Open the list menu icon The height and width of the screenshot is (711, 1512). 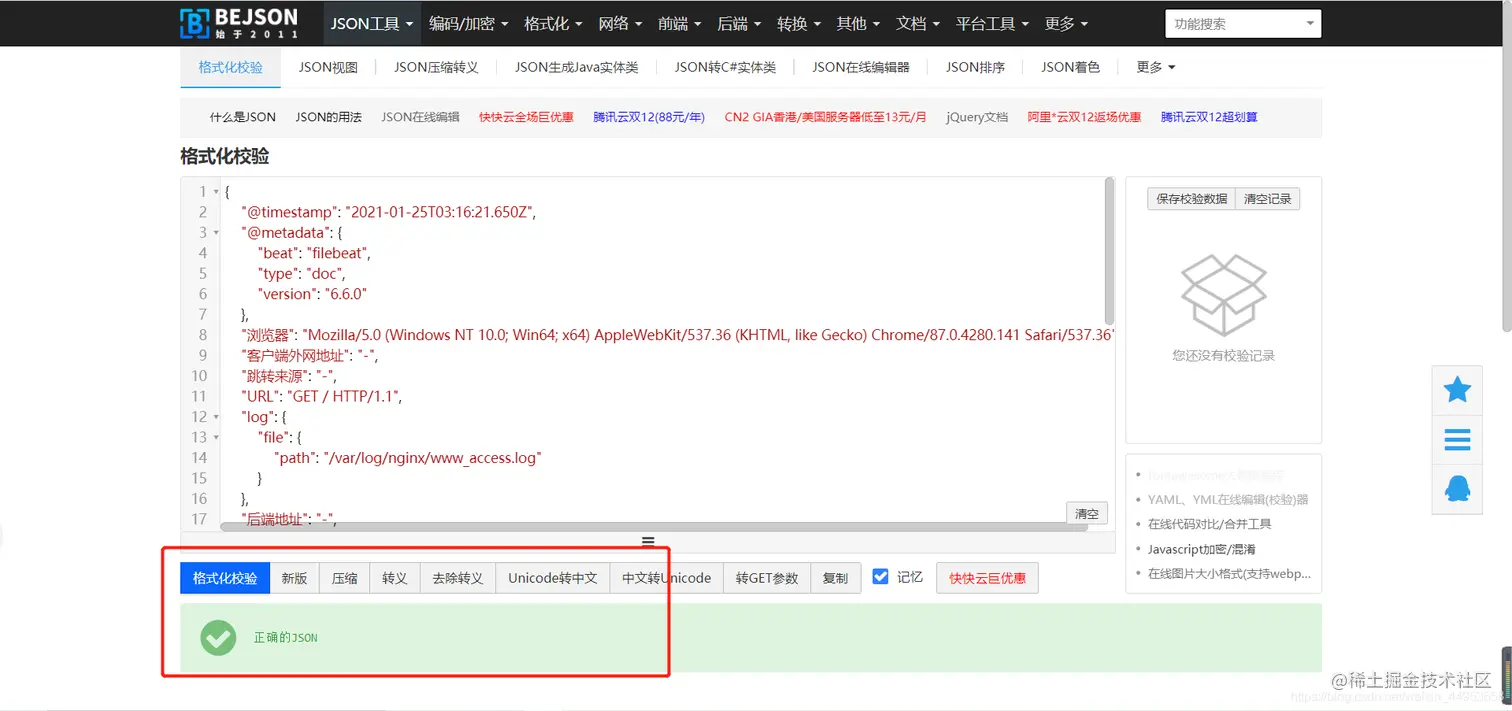(1457, 439)
